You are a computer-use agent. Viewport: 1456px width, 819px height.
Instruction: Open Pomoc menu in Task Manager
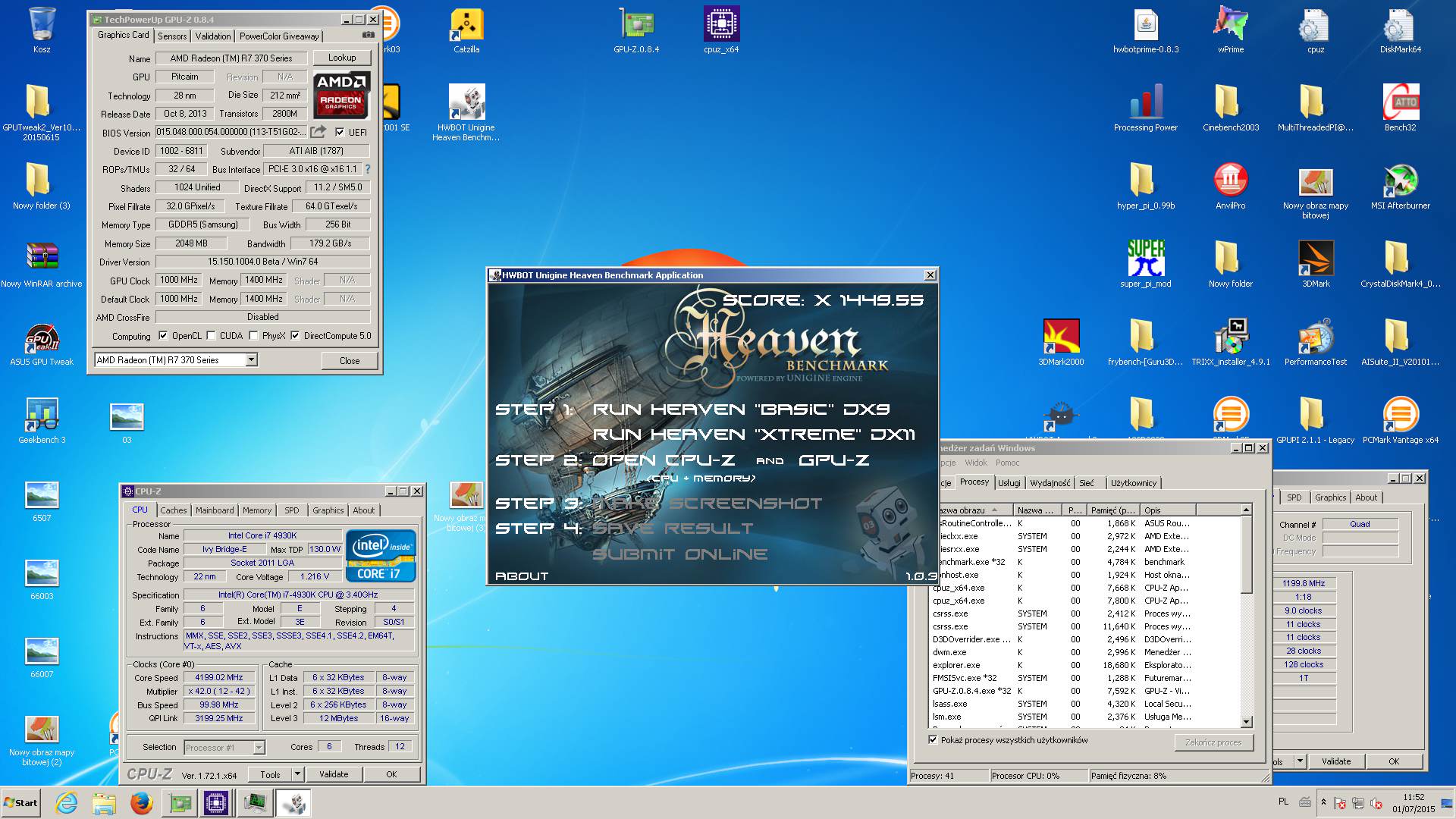(1007, 463)
